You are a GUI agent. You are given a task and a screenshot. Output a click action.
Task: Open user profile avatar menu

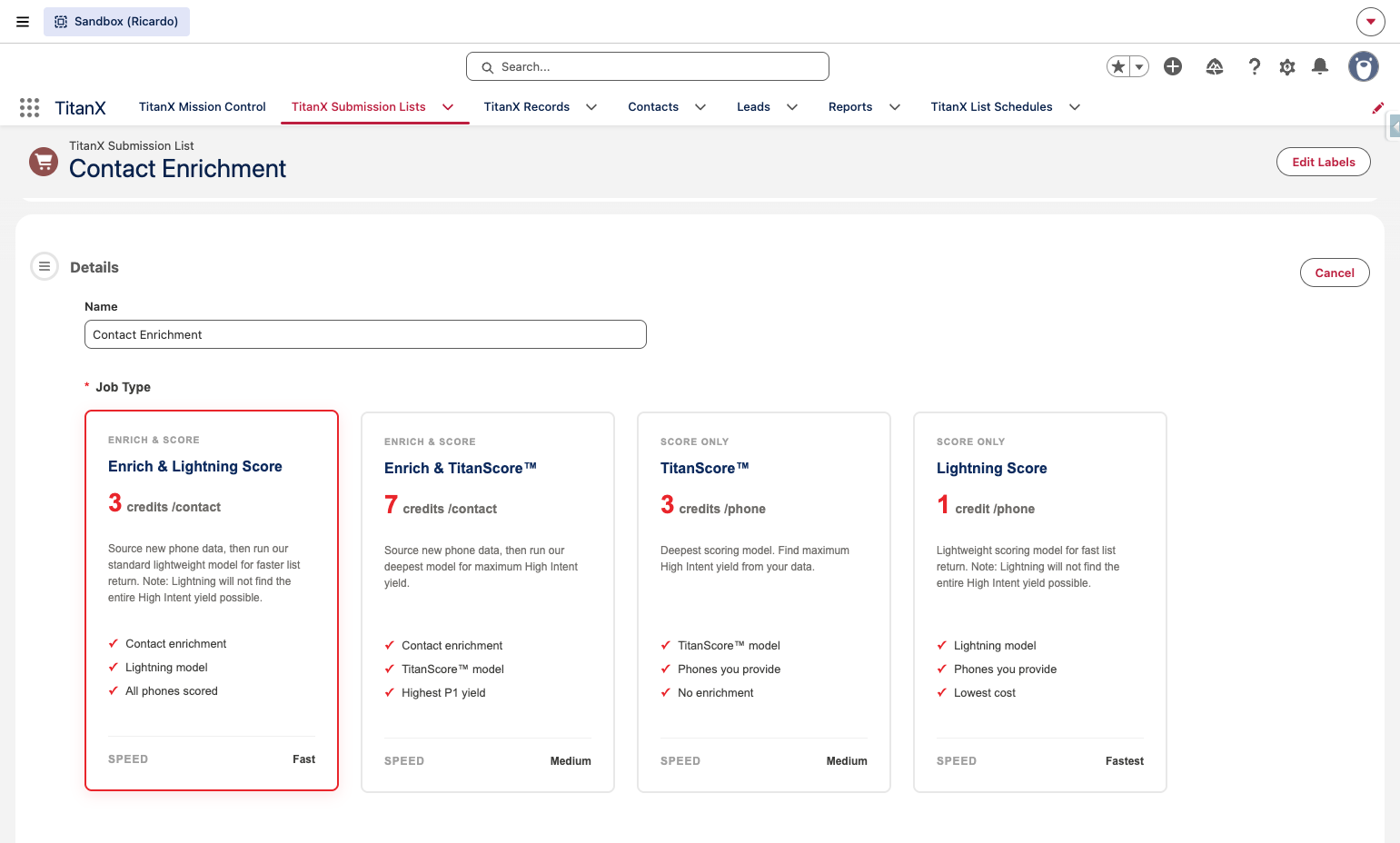(x=1363, y=66)
